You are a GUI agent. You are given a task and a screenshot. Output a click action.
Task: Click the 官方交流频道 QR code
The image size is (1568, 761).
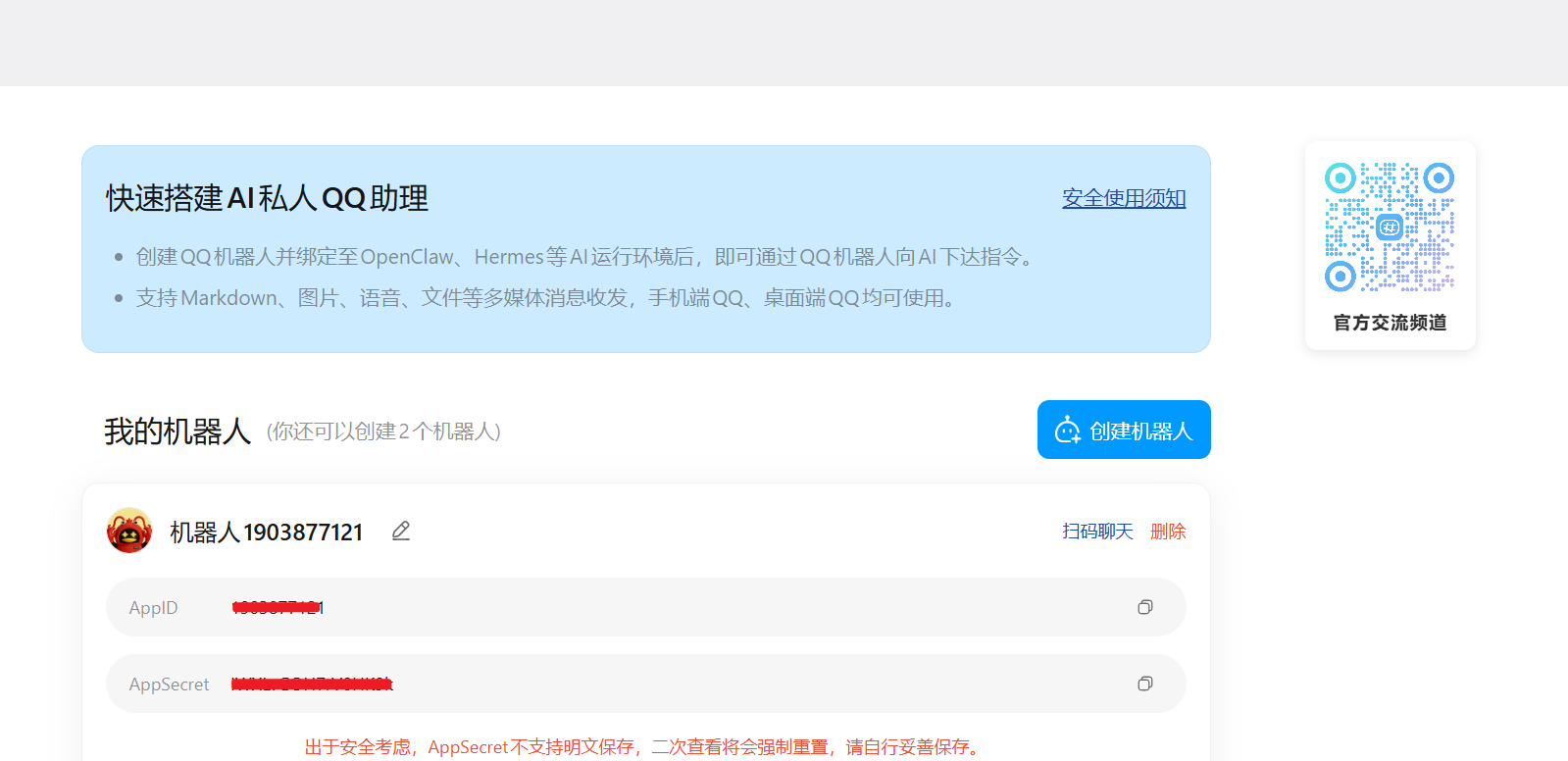click(1390, 227)
